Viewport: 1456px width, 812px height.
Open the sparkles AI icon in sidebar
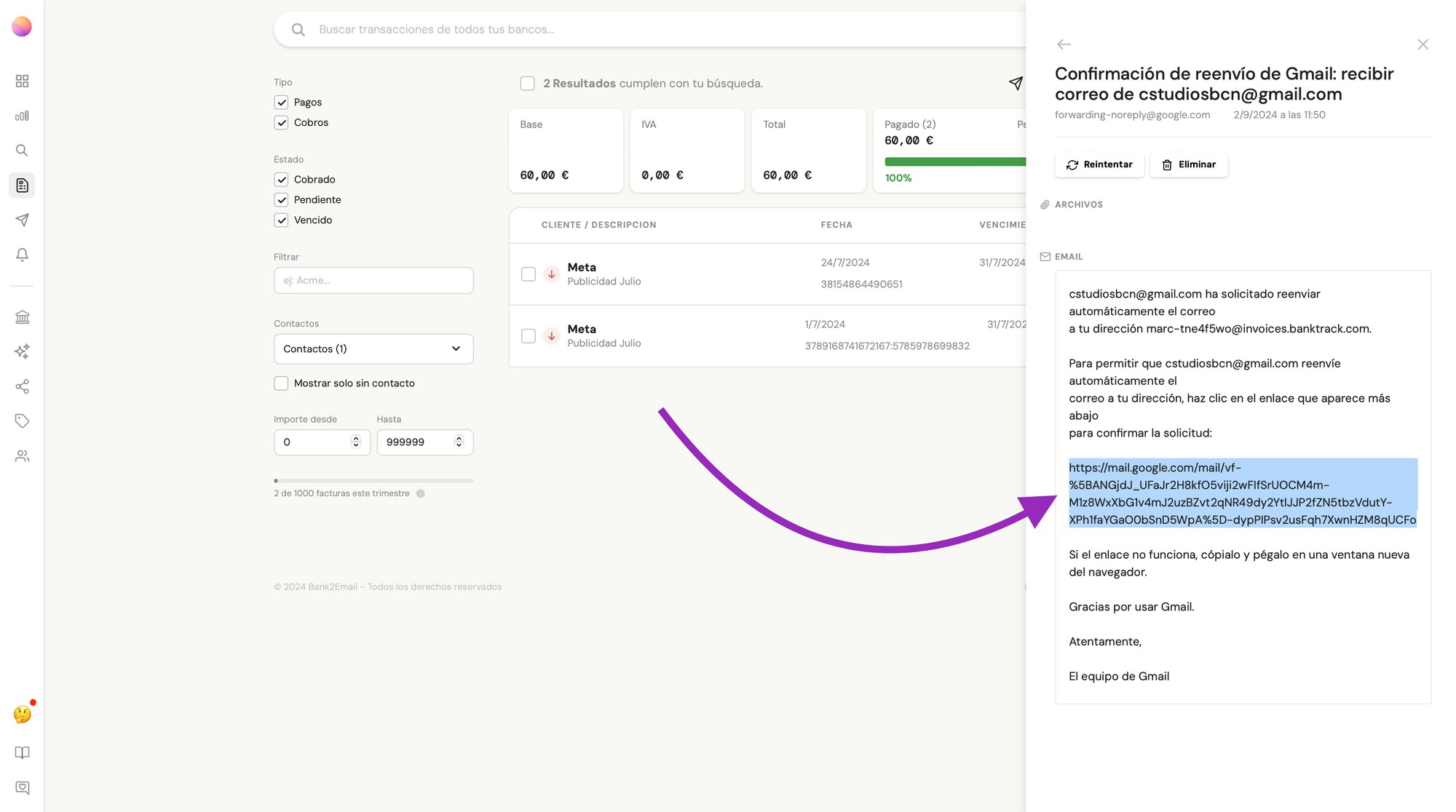22,351
